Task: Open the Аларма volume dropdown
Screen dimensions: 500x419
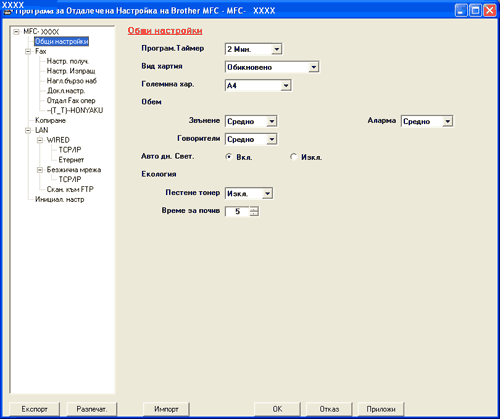Action: pyautogui.click(x=447, y=121)
